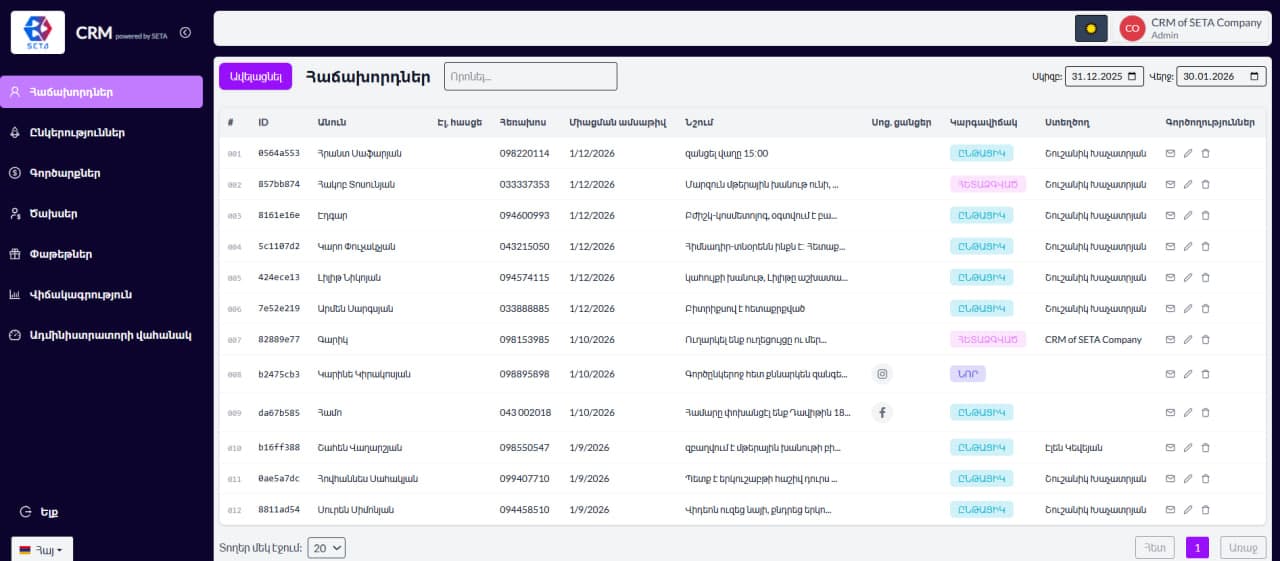Click the ID cell b2475cb3
1280x561 pixels.
tap(279, 374)
